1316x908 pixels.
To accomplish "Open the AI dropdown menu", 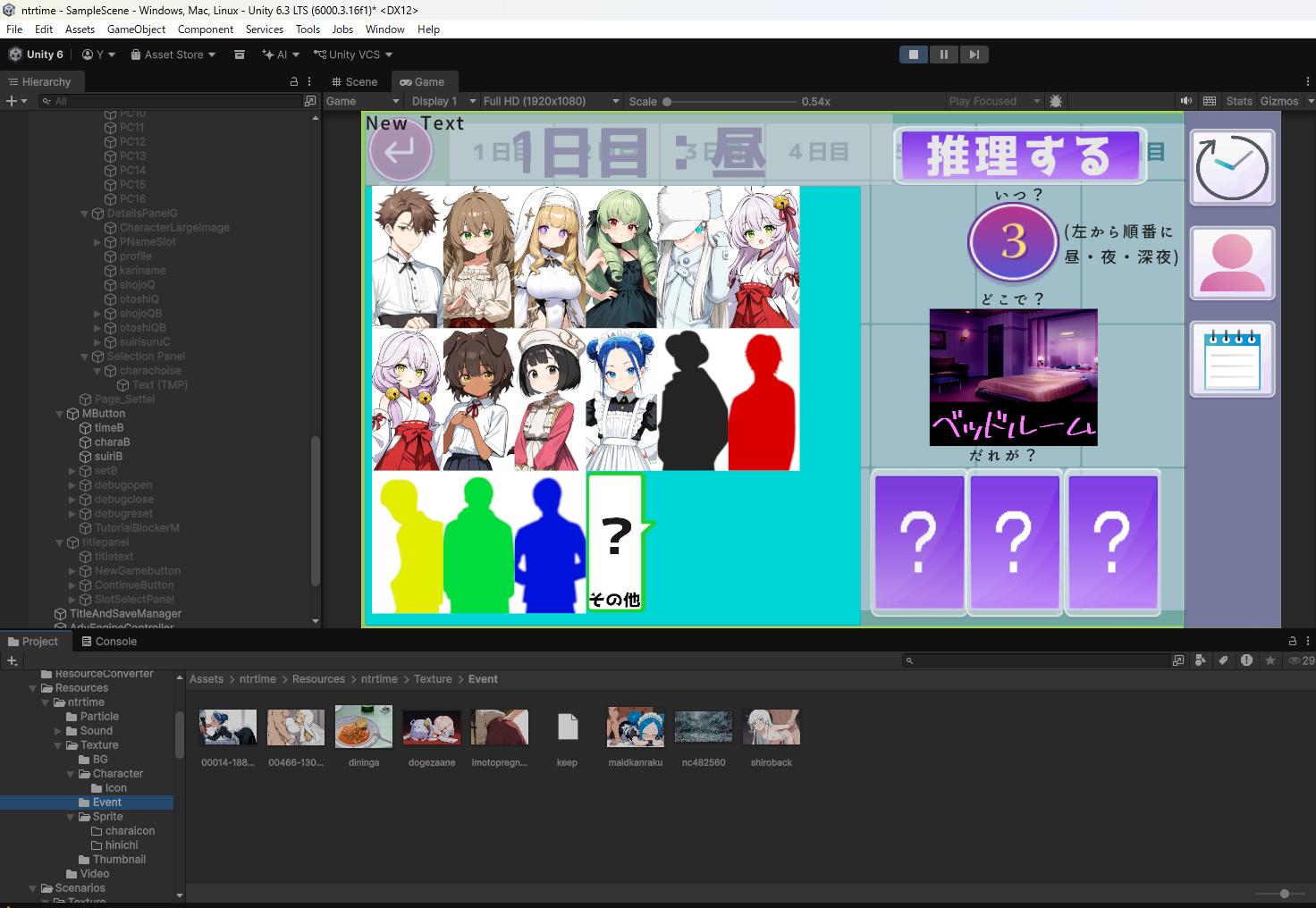I will tap(281, 55).
